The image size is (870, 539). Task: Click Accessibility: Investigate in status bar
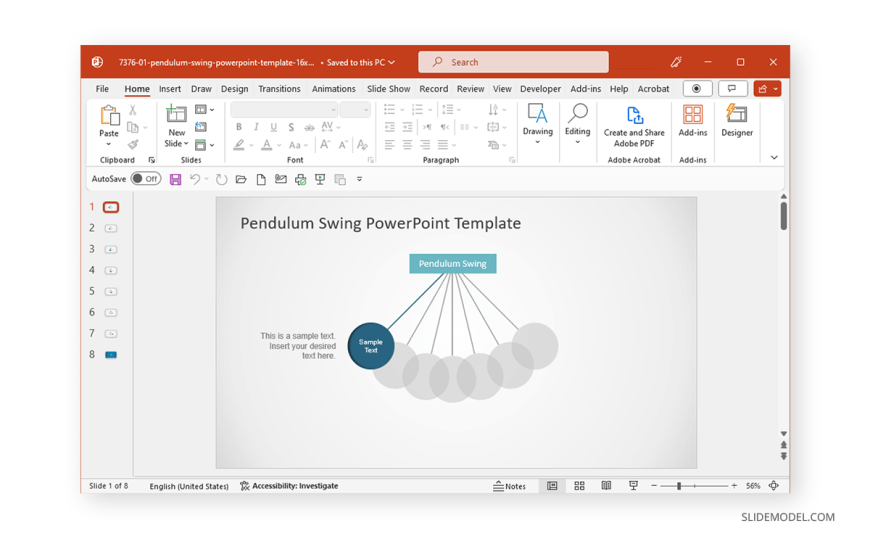click(289, 486)
